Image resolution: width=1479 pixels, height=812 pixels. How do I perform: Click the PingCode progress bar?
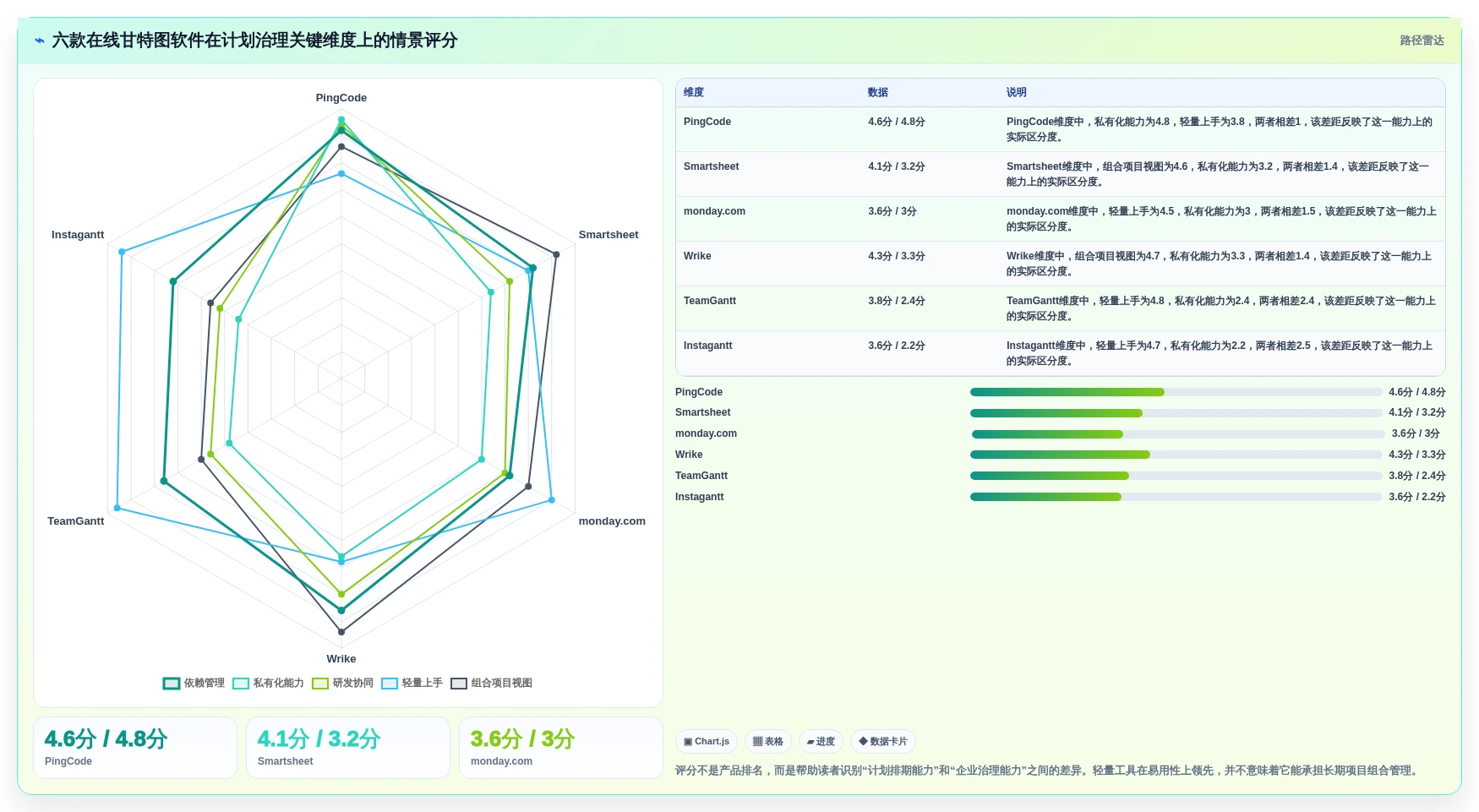point(1176,392)
